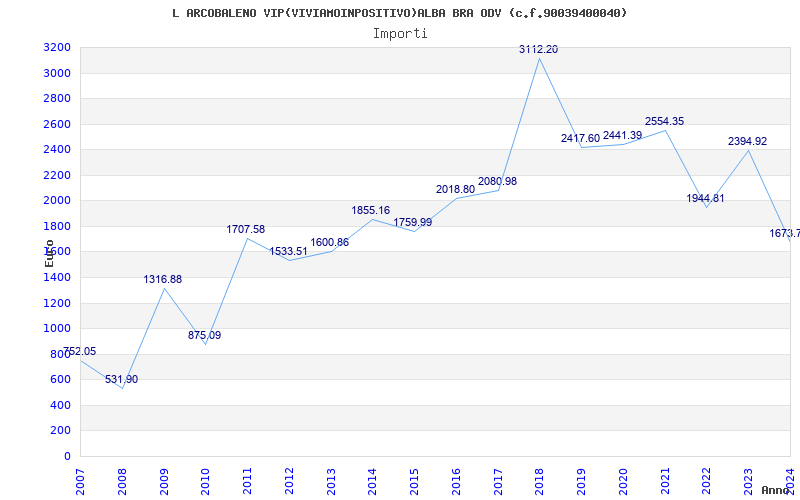Viewport: 800px width, 500px height.
Task: Click the 2600 y-axis value
Action: pos(57,124)
